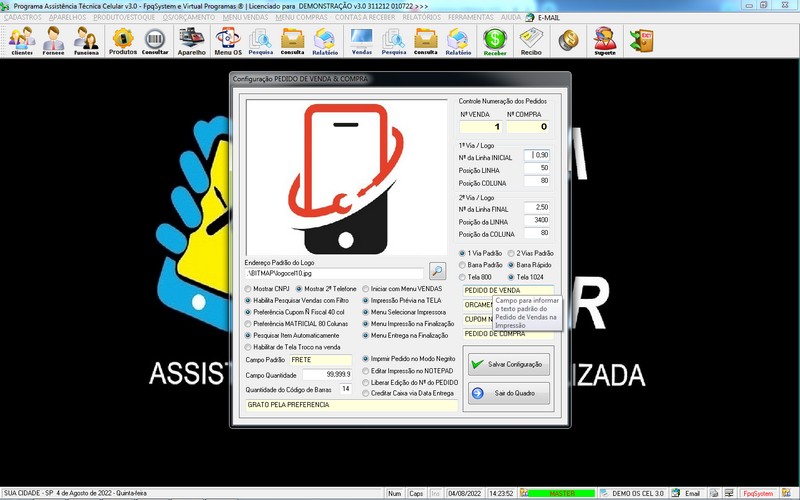Viewport: 800px width, 500px height.
Task: Click the Relatório icon left of Receber
Action: (458, 40)
